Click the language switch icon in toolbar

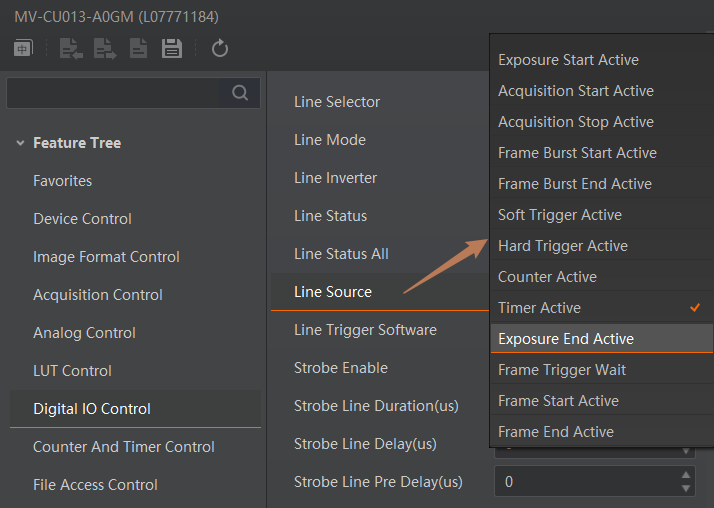click(23, 48)
